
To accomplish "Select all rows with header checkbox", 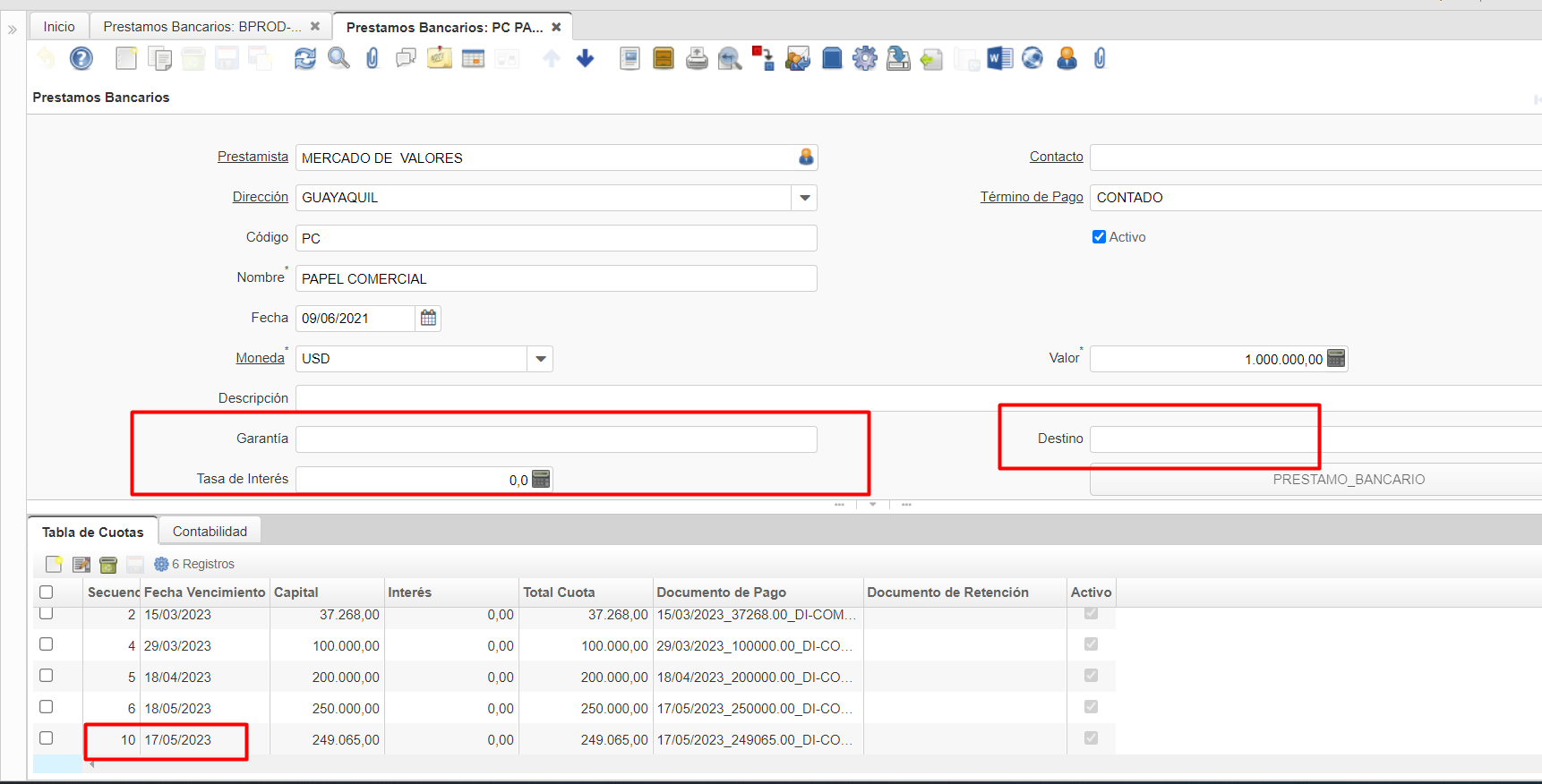I will pyautogui.click(x=47, y=592).
